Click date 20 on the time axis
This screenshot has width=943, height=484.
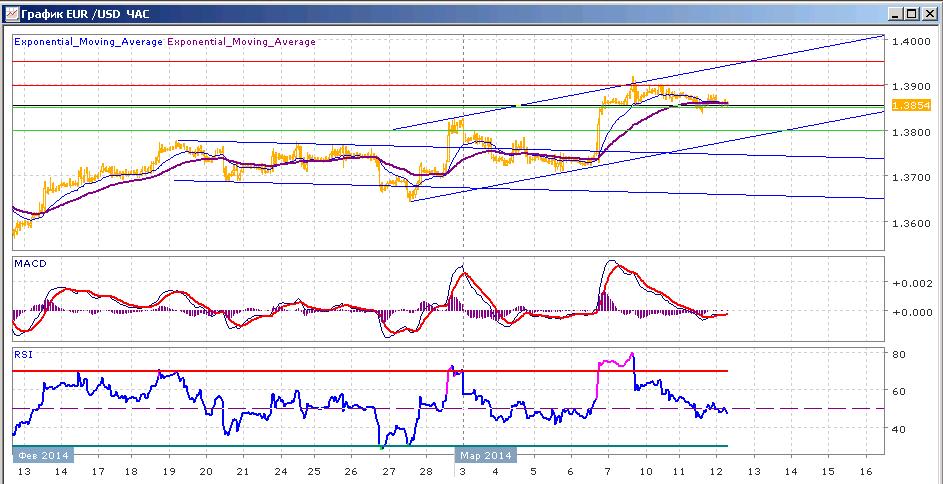[206, 472]
